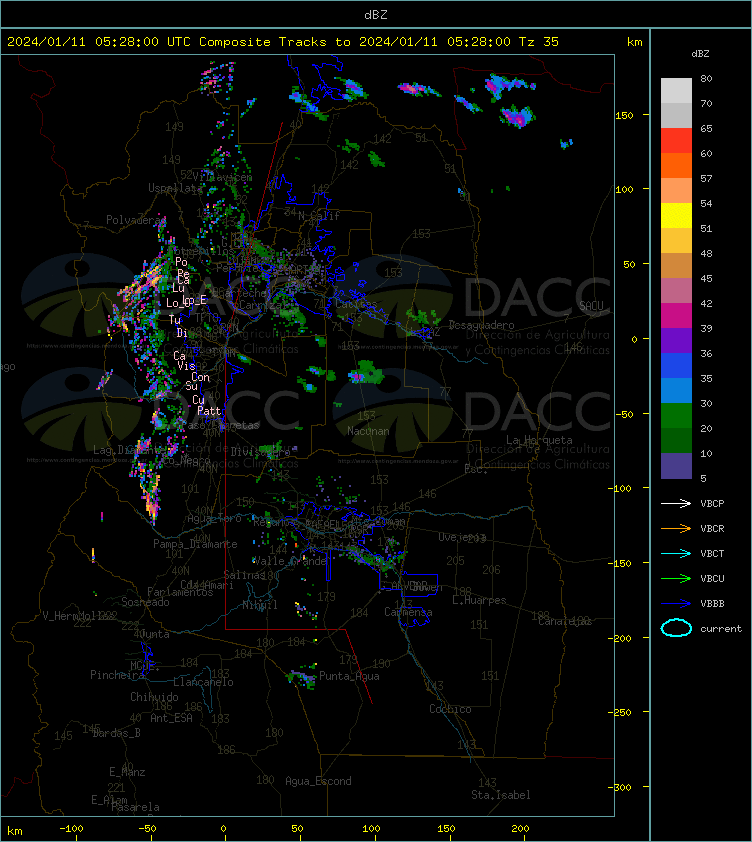This screenshot has height=842, width=752.
Task: Click the 200 km mark on horizontal axis
Action: coord(520,829)
